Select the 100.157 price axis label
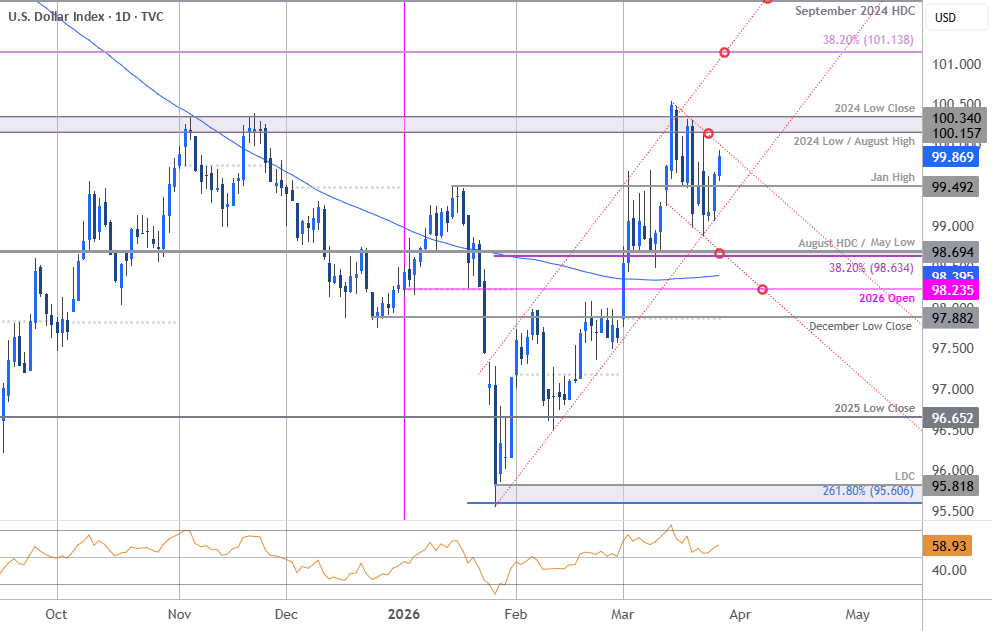This screenshot has height=631, width=992. [953, 133]
